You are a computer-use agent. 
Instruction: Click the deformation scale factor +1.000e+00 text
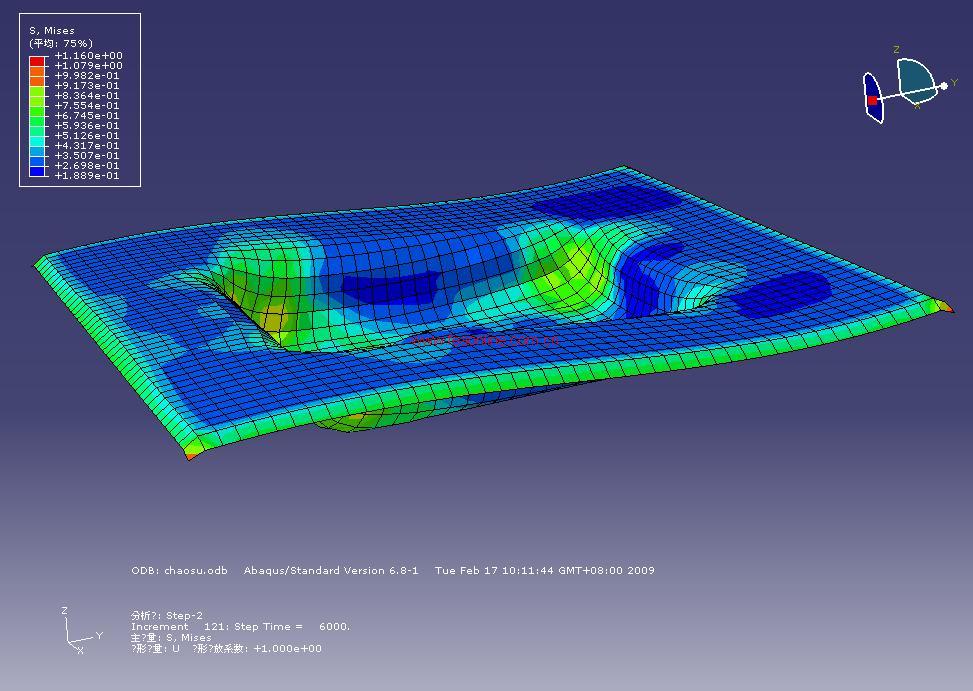pos(288,648)
